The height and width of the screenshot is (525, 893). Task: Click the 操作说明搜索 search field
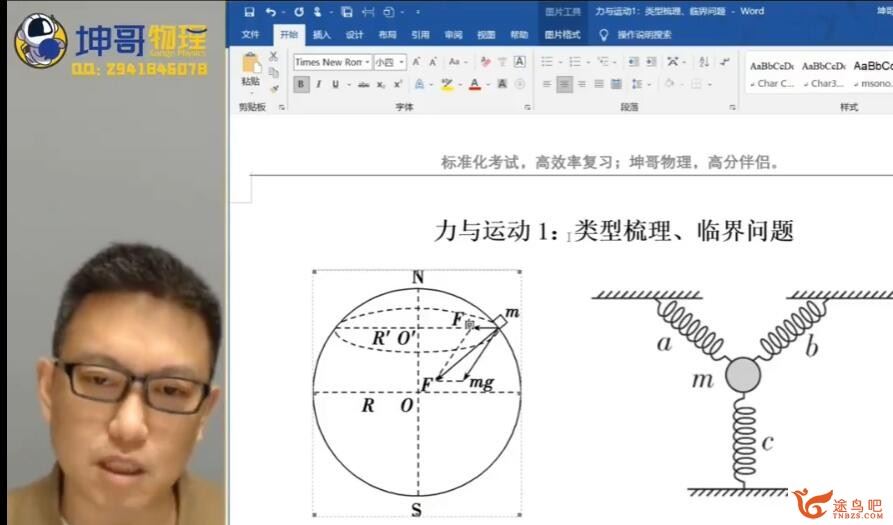tap(644, 35)
